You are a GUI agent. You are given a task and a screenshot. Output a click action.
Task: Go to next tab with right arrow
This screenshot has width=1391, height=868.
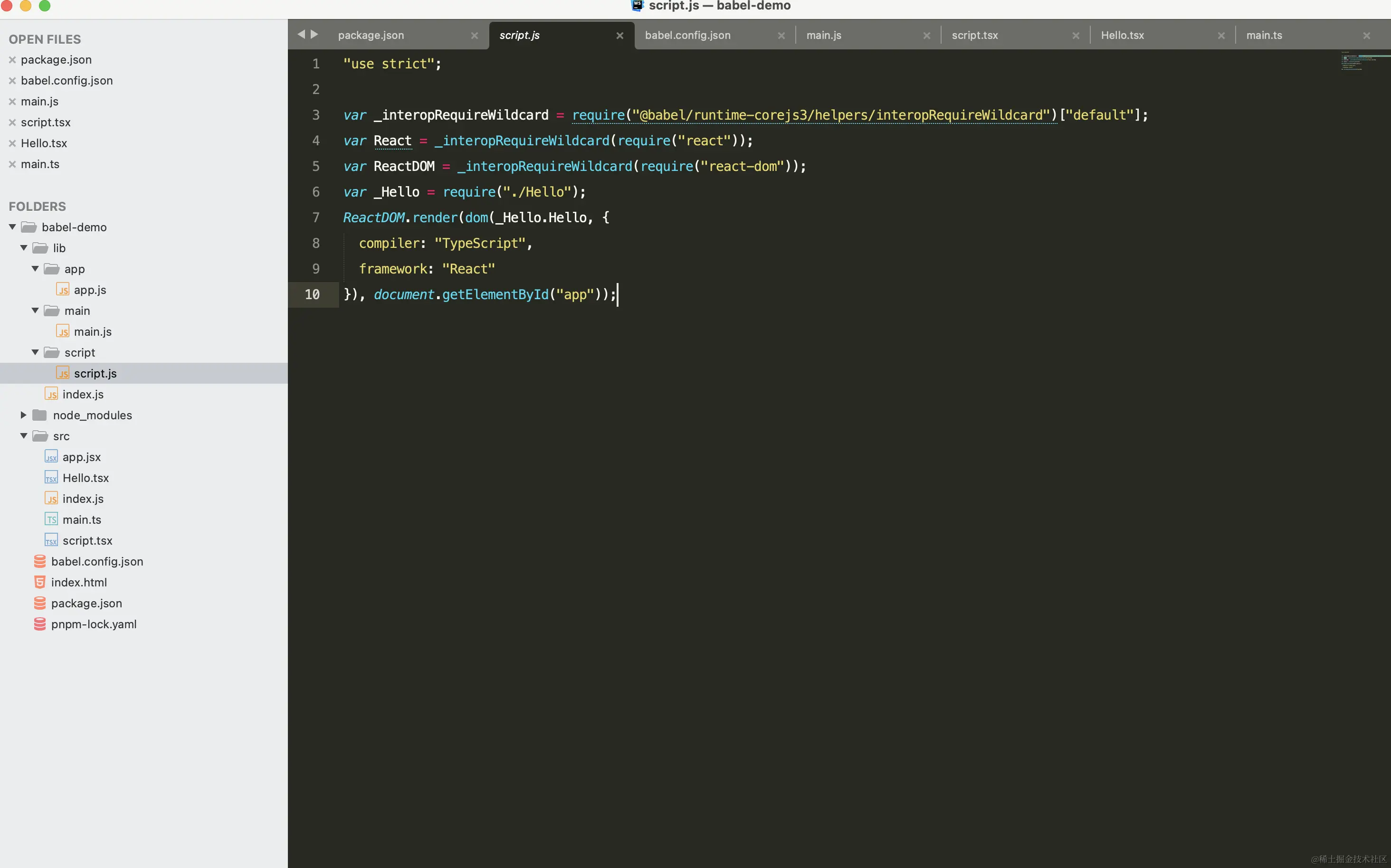coord(314,35)
